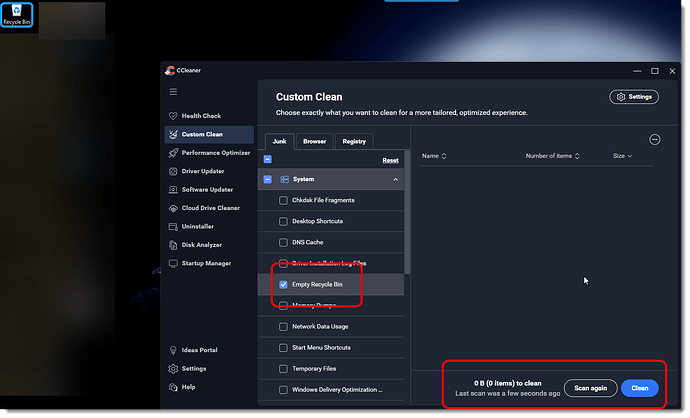The height and width of the screenshot is (418, 690).
Task: Sort results by Size column
Action: tap(622, 156)
